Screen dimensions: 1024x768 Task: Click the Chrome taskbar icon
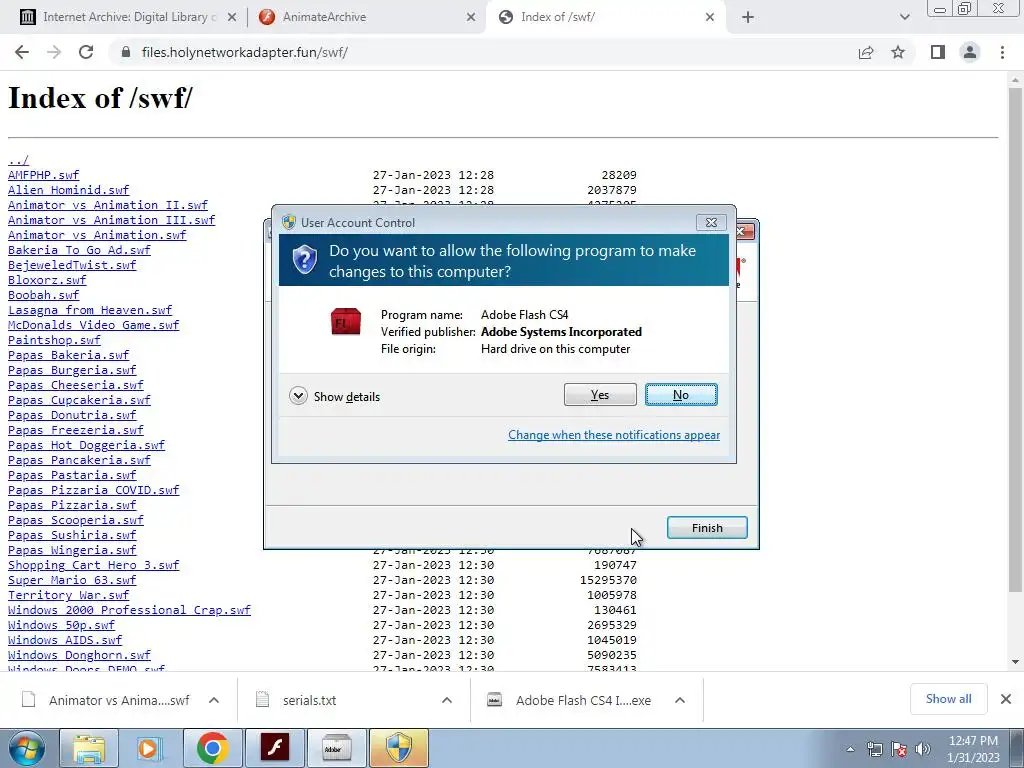(212, 748)
